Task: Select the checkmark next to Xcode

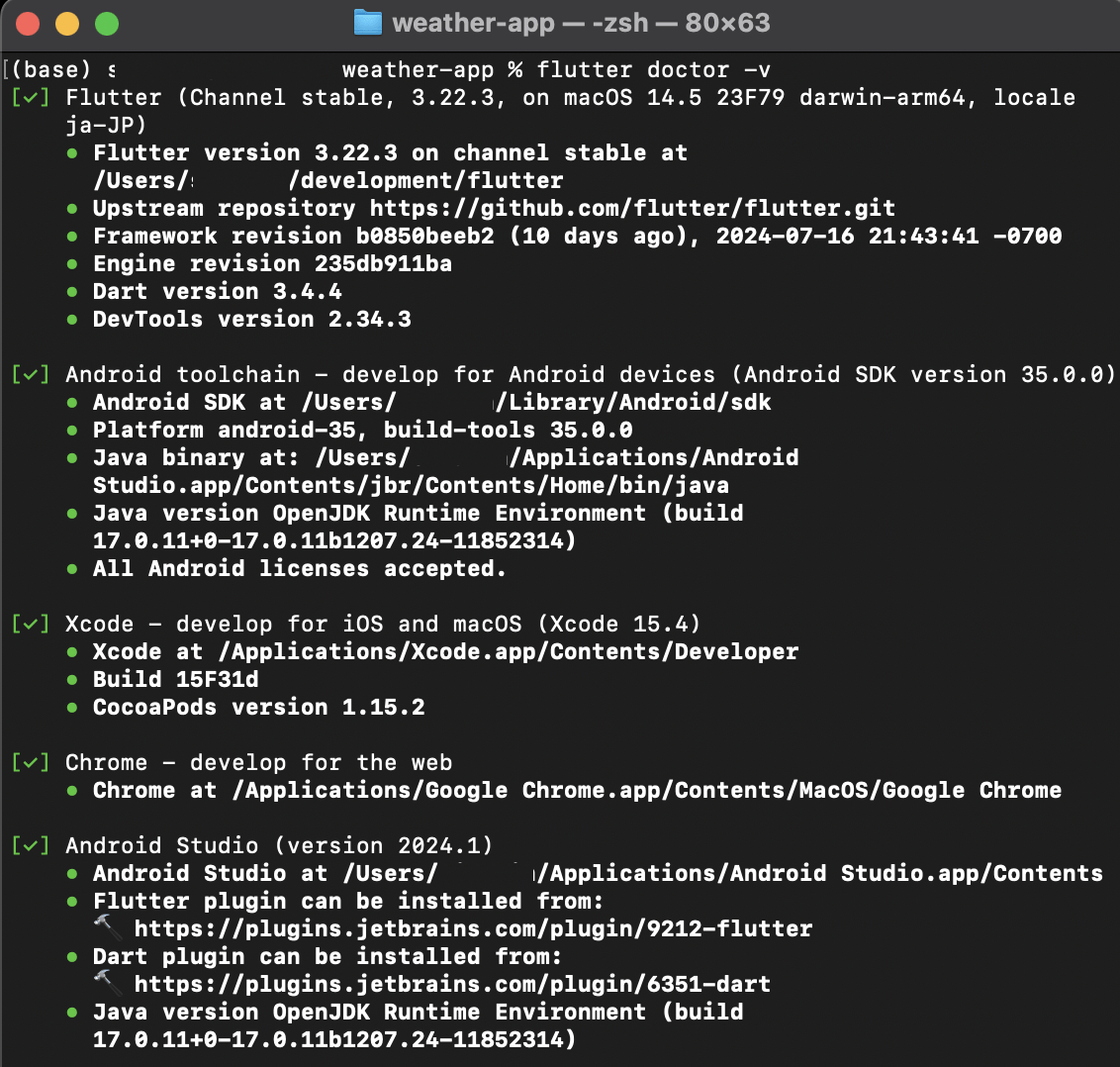Action: pyautogui.click(x=32, y=624)
